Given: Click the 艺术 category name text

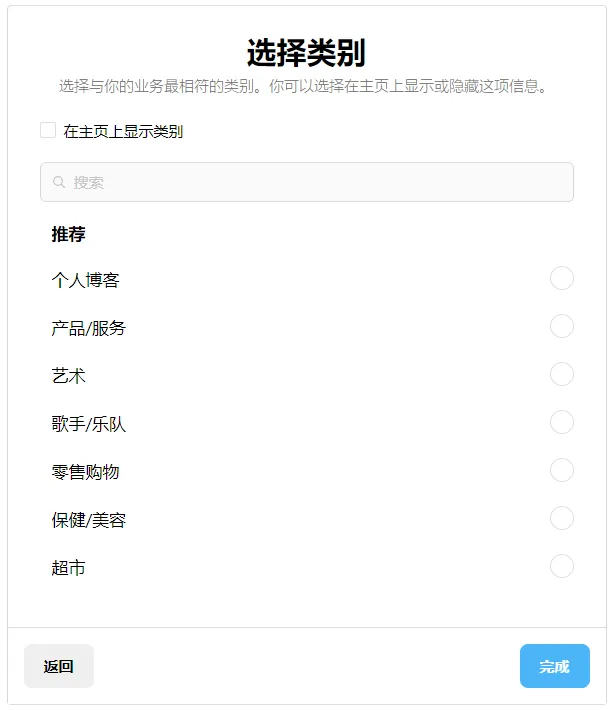Looking at the screenshot, I should point(68,376).
